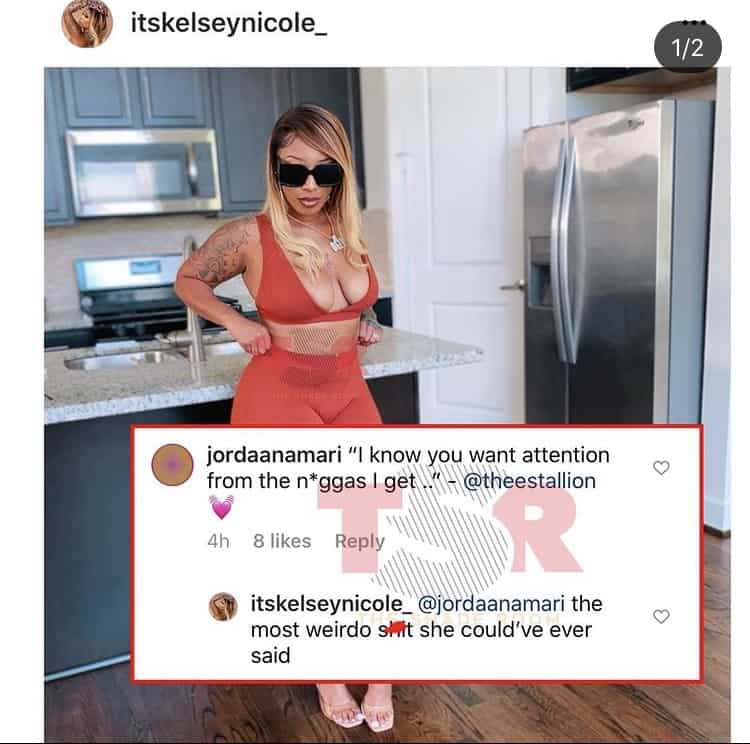Image resolution: width=750 pixels, height=744 pixels.
Task: Tap the heart icon beside itskelseynicole_'s reply
Action: (x=661, y=616)
